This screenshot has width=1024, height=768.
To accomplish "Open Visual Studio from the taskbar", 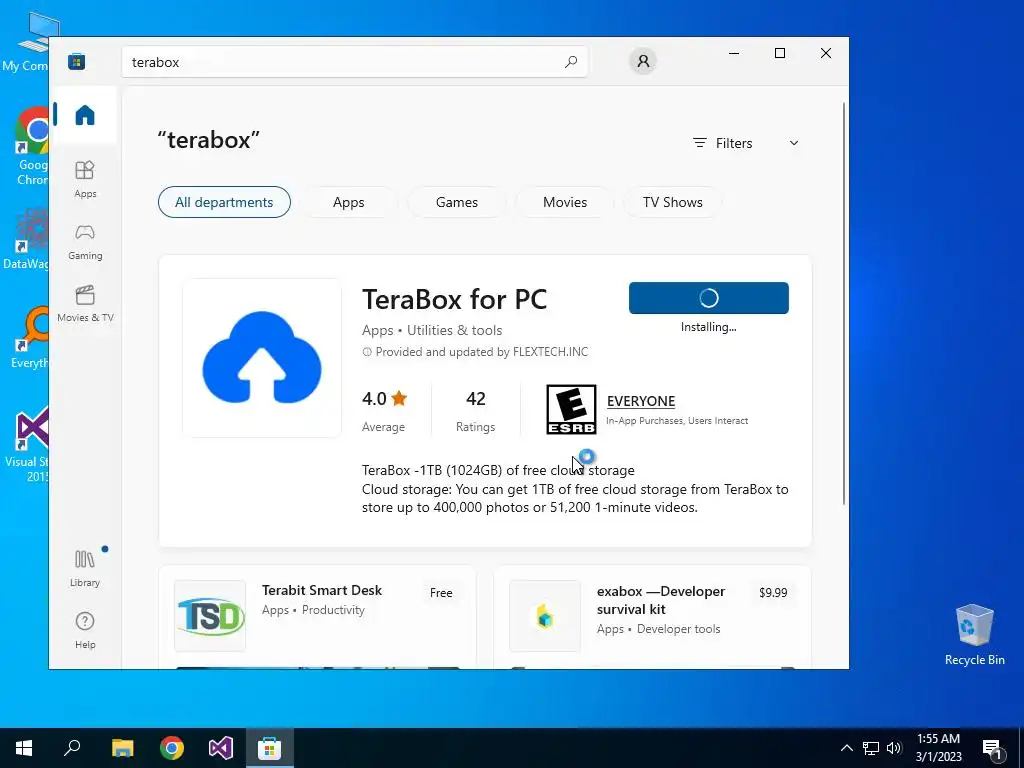I will pyautogui.click(x=221, y=748).
